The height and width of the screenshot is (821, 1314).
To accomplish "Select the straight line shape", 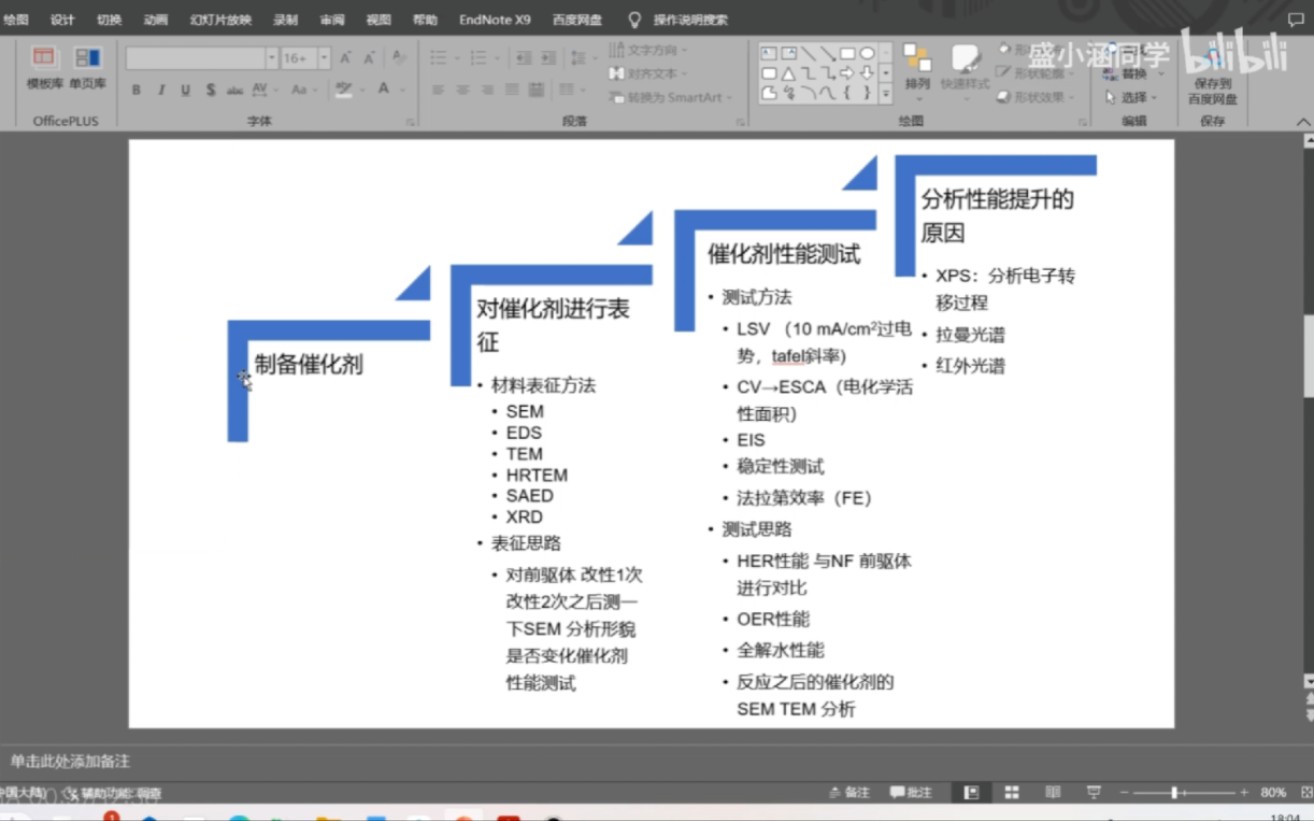I will click(809, 53).
